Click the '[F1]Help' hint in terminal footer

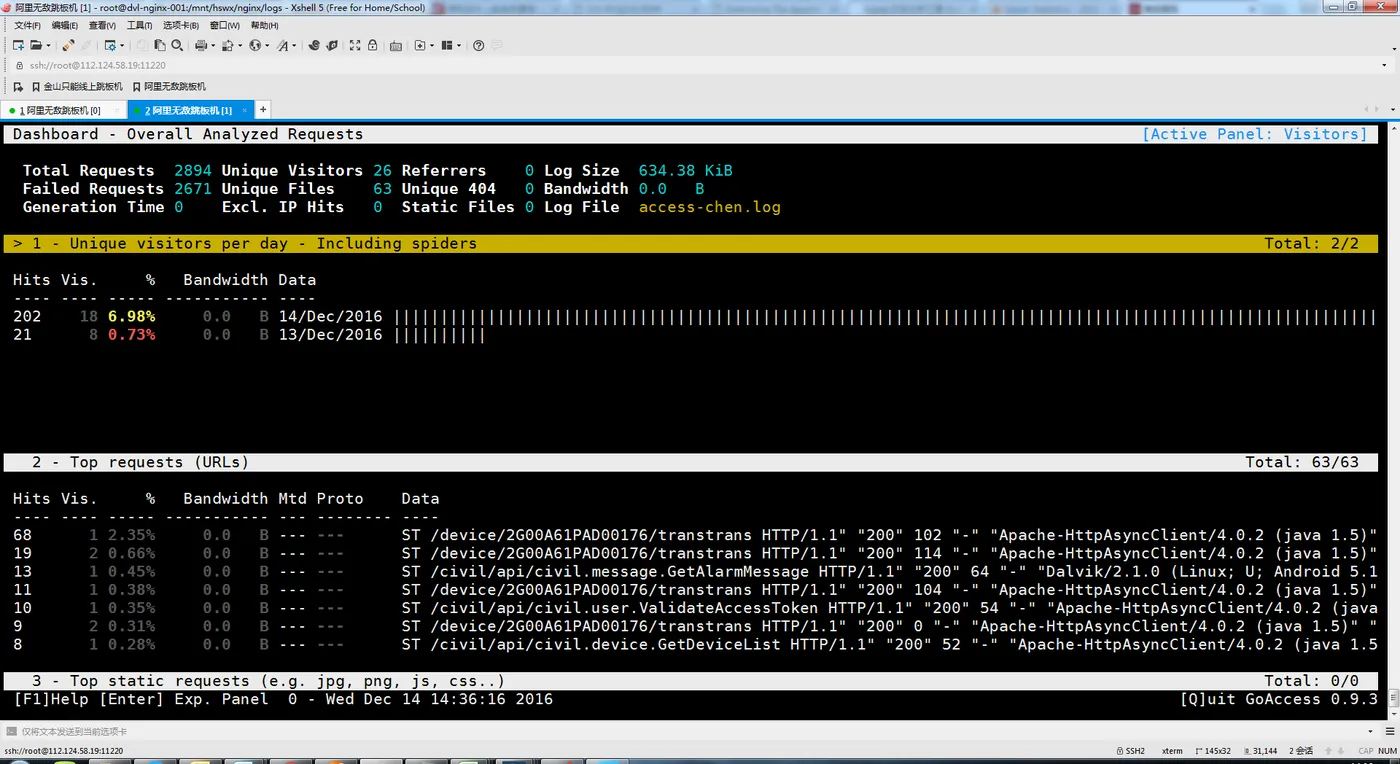(x=52, y=699)
